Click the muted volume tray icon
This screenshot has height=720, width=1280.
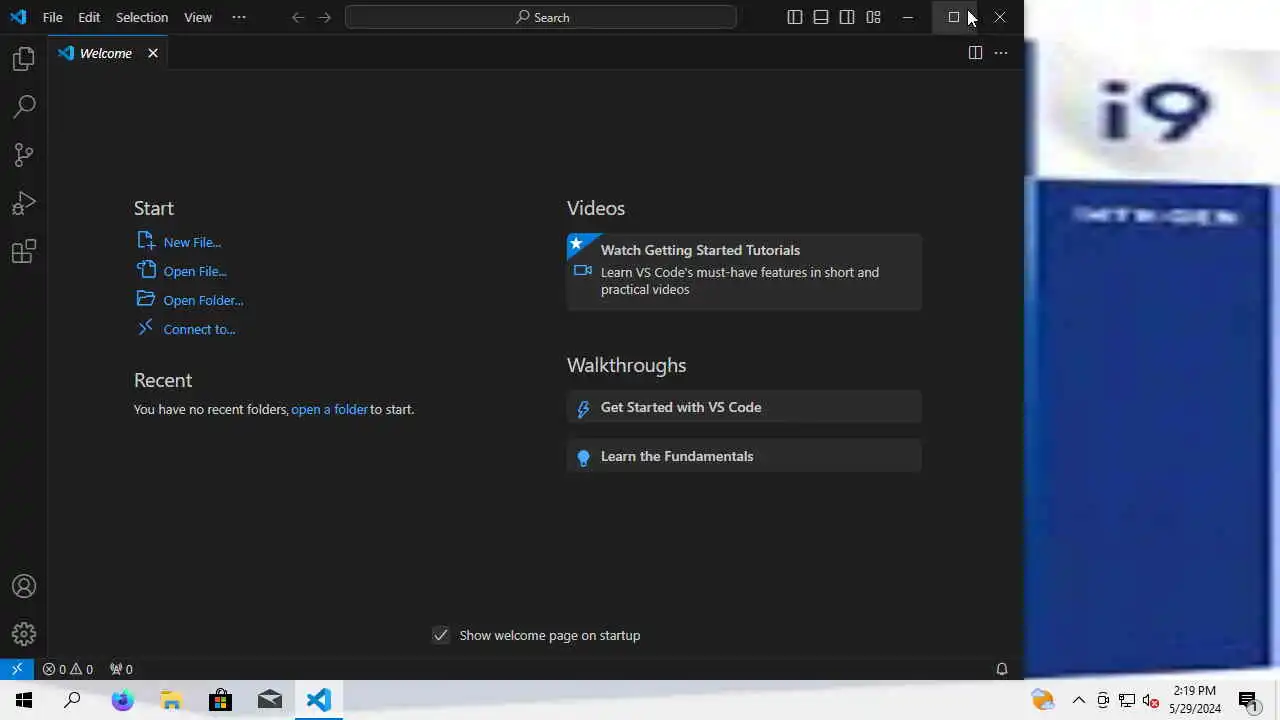[1151, 700]
